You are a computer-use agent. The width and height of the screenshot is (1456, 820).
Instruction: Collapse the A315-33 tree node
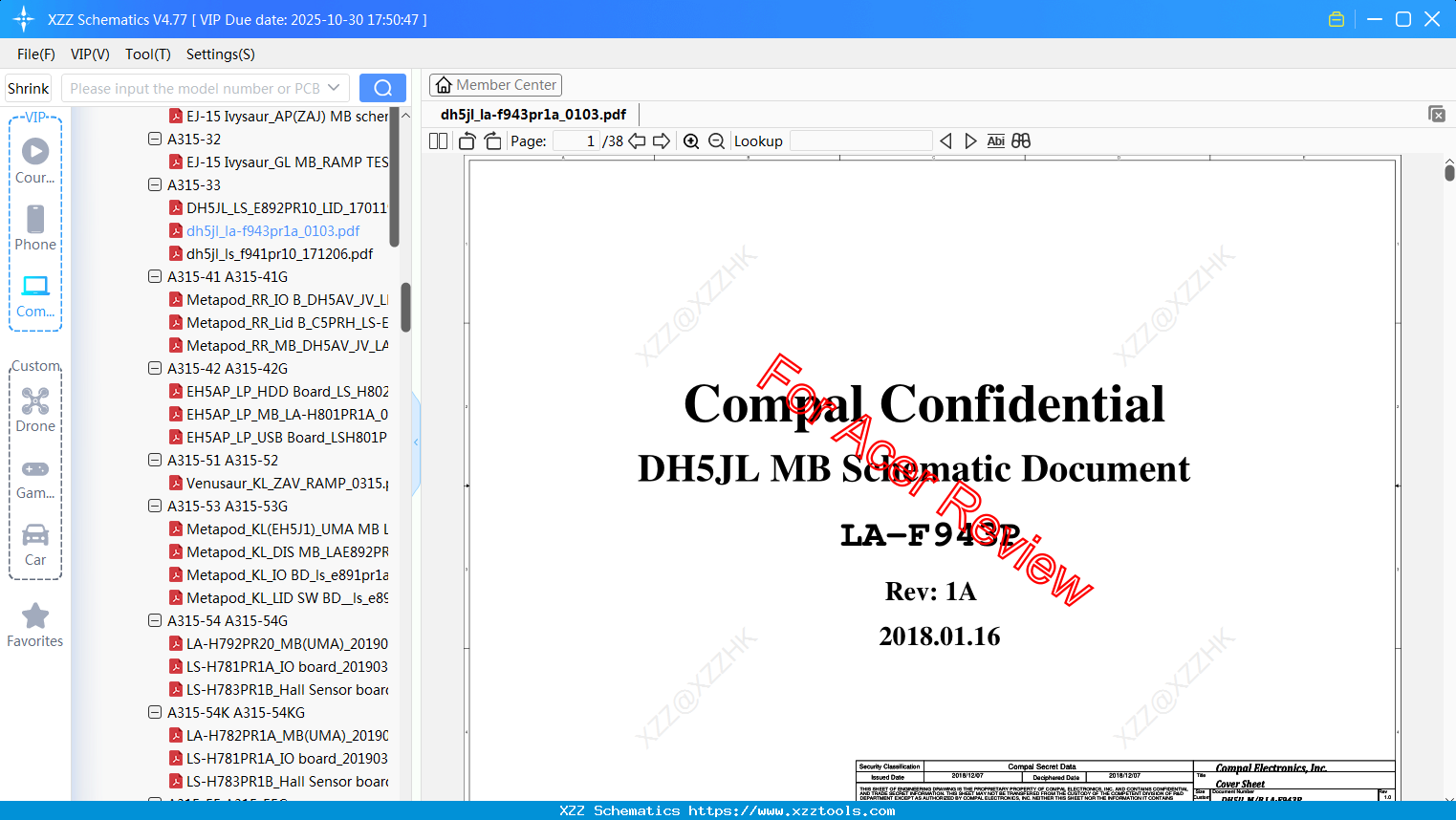pos(155,184)
